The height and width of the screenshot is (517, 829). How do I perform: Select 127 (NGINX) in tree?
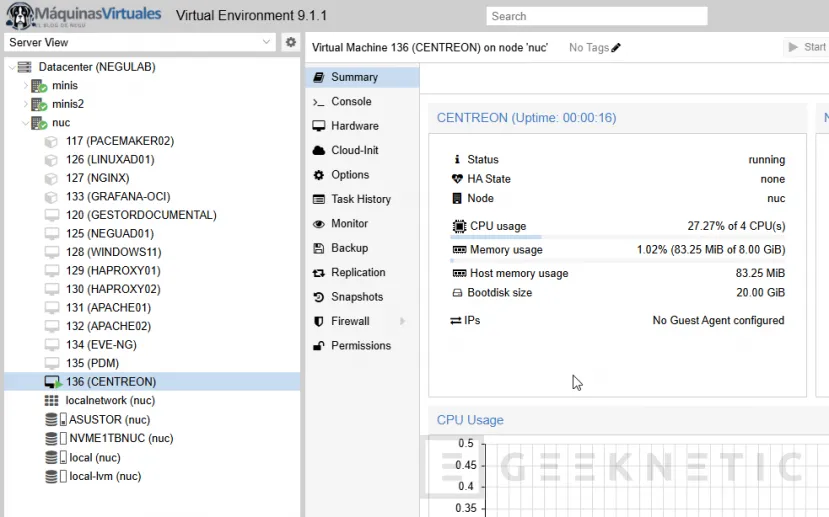(152, 178)
